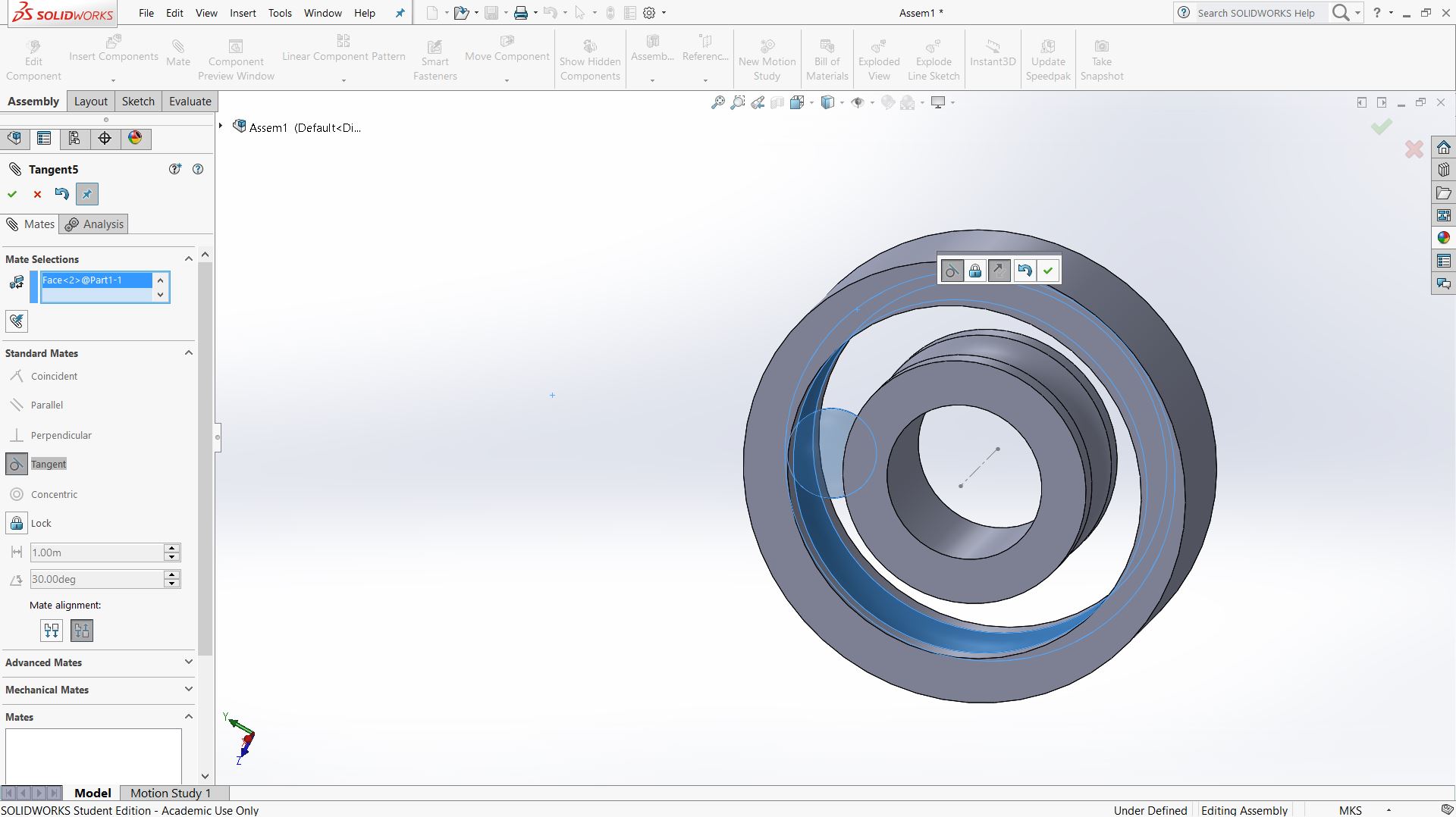Open the Evaluate ribbon tab
The width and height of the screenshot is (1456, 817).
pos(190,102)
